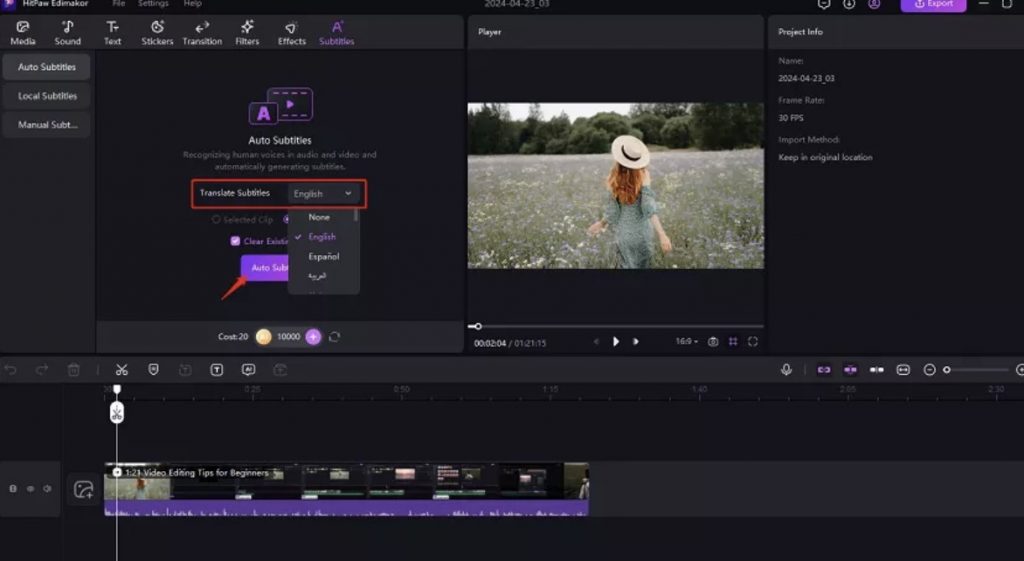Image resolution: width=1024 pixels, height=561 pixels.
Task: Toggle track visibility eye icon
Action: (30, 489)
